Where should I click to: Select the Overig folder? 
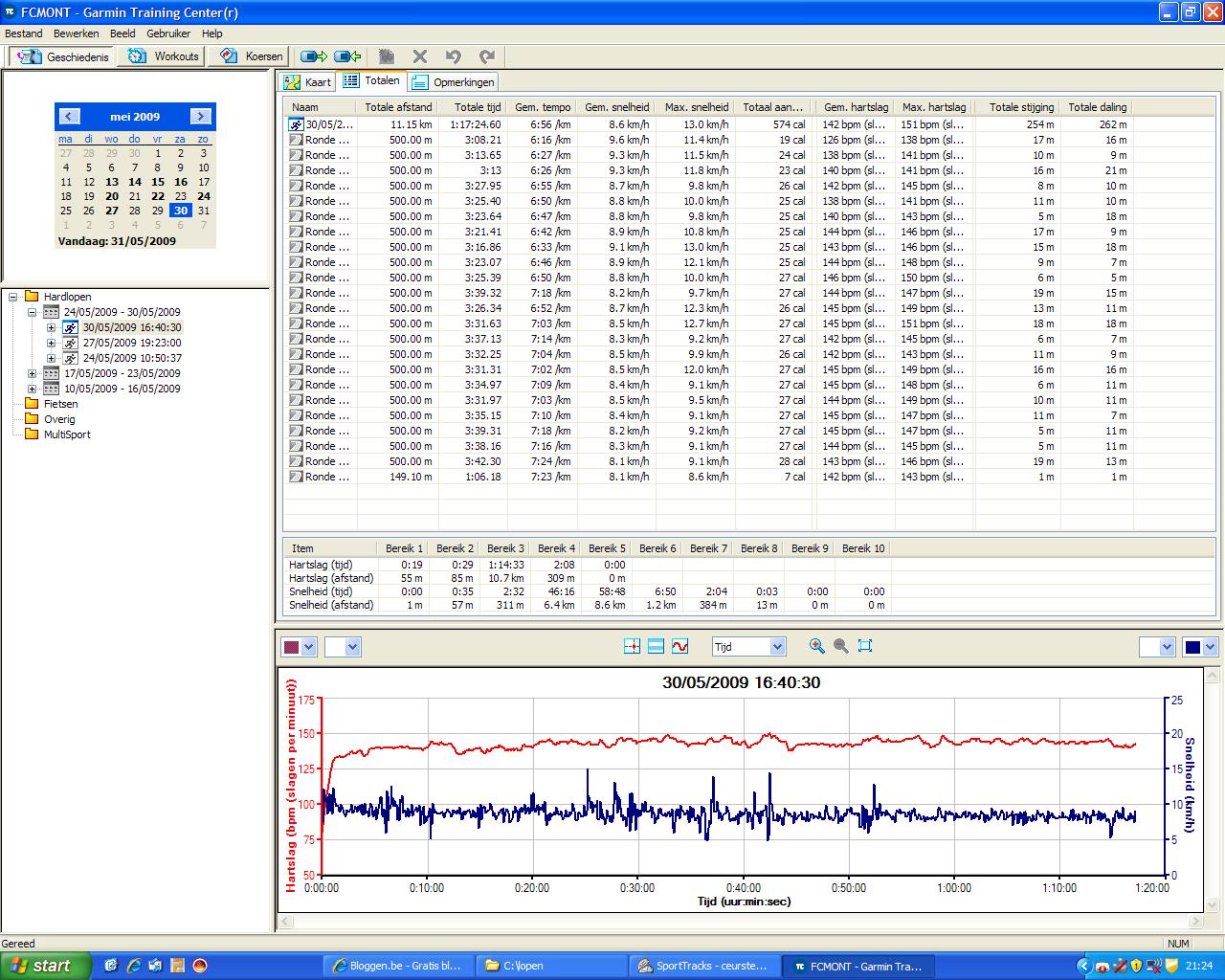pos(59,419)
